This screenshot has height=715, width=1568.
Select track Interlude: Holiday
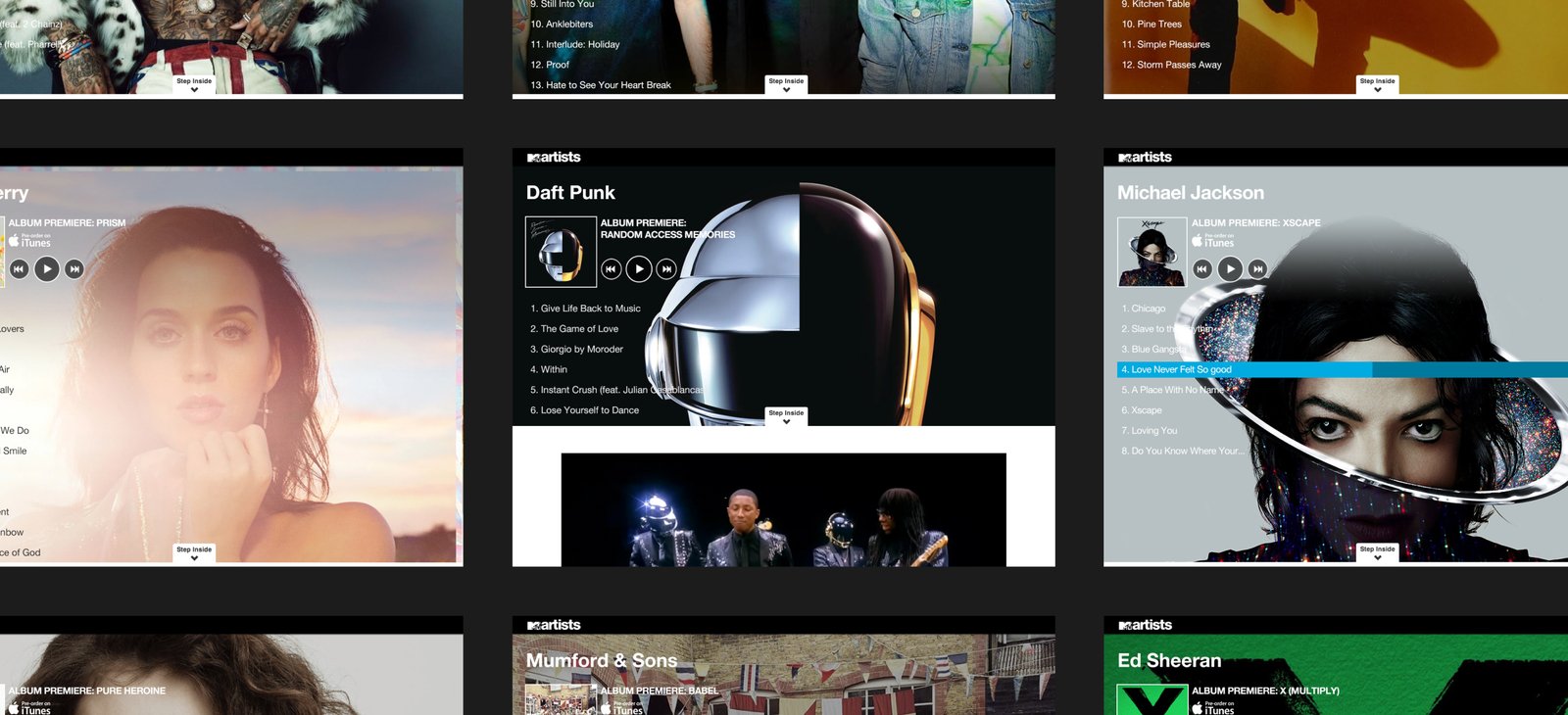point(575,44)
